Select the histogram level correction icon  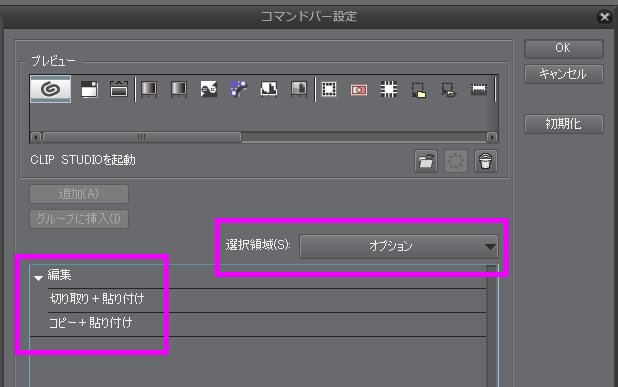pos(269,89)
